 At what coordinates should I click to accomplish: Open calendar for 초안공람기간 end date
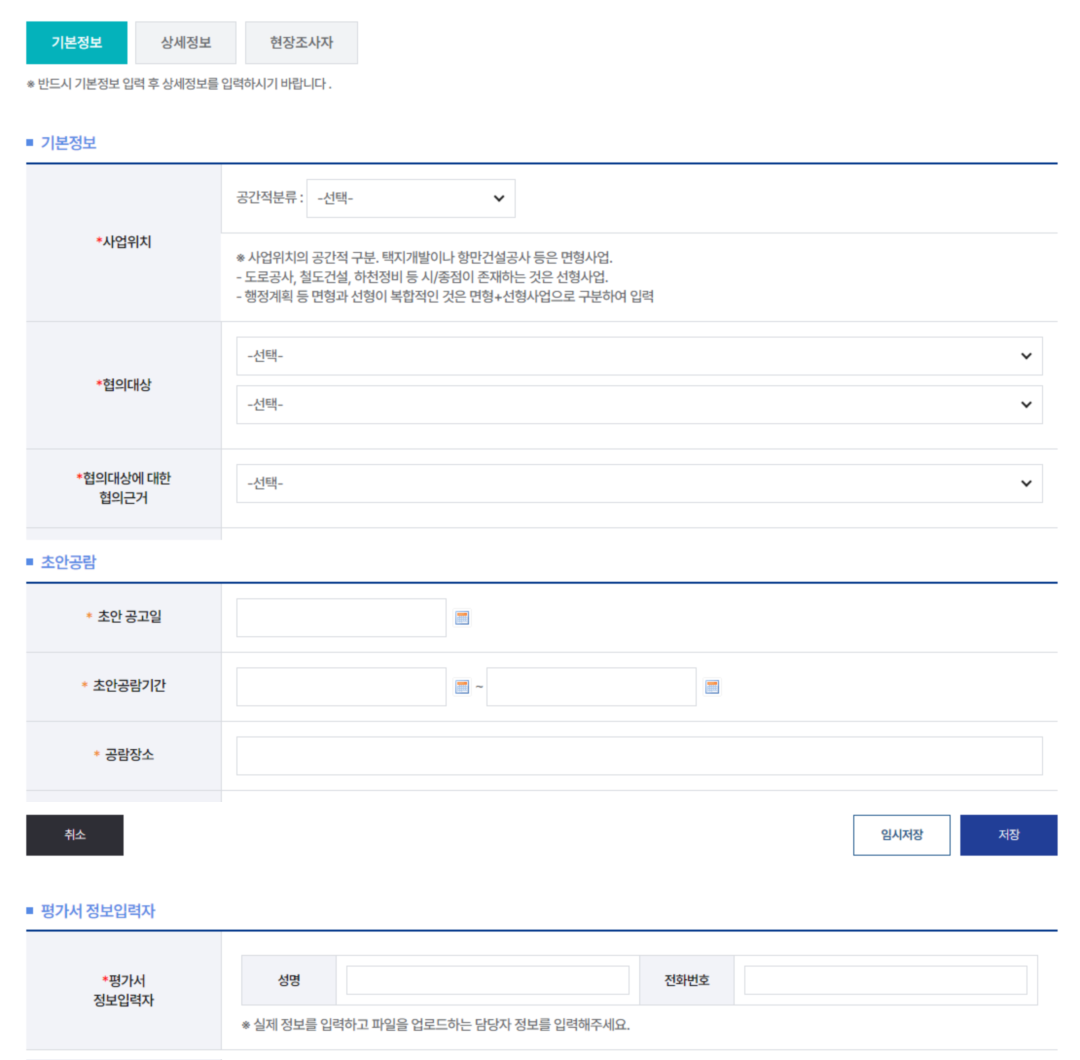coord(712,687)
